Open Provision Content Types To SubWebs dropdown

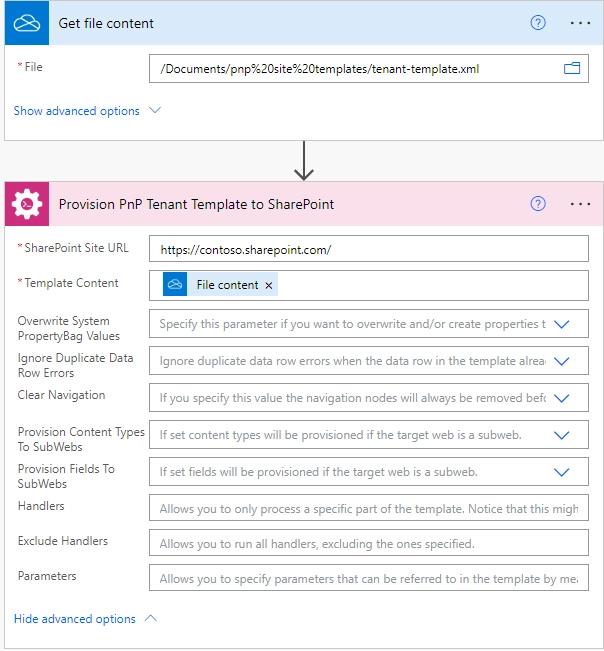[562, 435]
